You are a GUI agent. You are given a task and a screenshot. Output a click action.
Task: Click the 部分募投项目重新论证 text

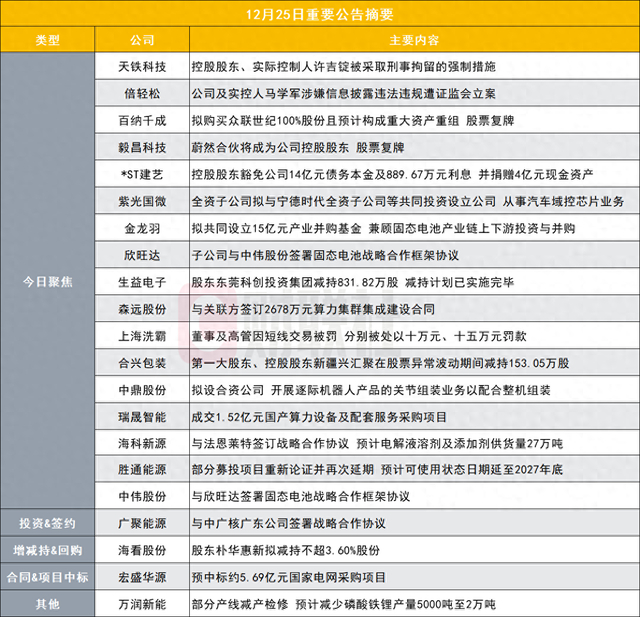coord(377,469)
